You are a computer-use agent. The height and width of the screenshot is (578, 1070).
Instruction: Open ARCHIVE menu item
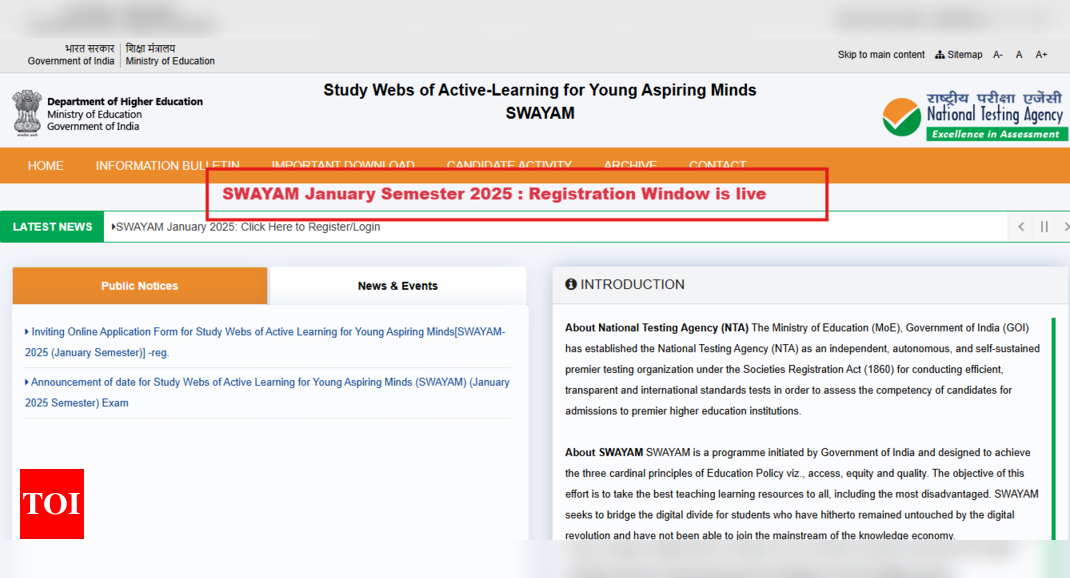[x=630, y=164]
